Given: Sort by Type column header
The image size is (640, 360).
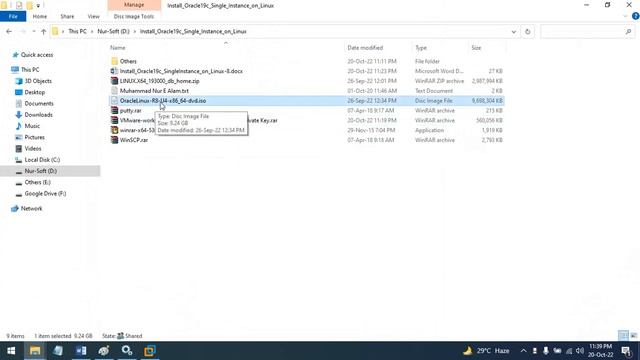Looking at the screenshot, I should (421, 48).
